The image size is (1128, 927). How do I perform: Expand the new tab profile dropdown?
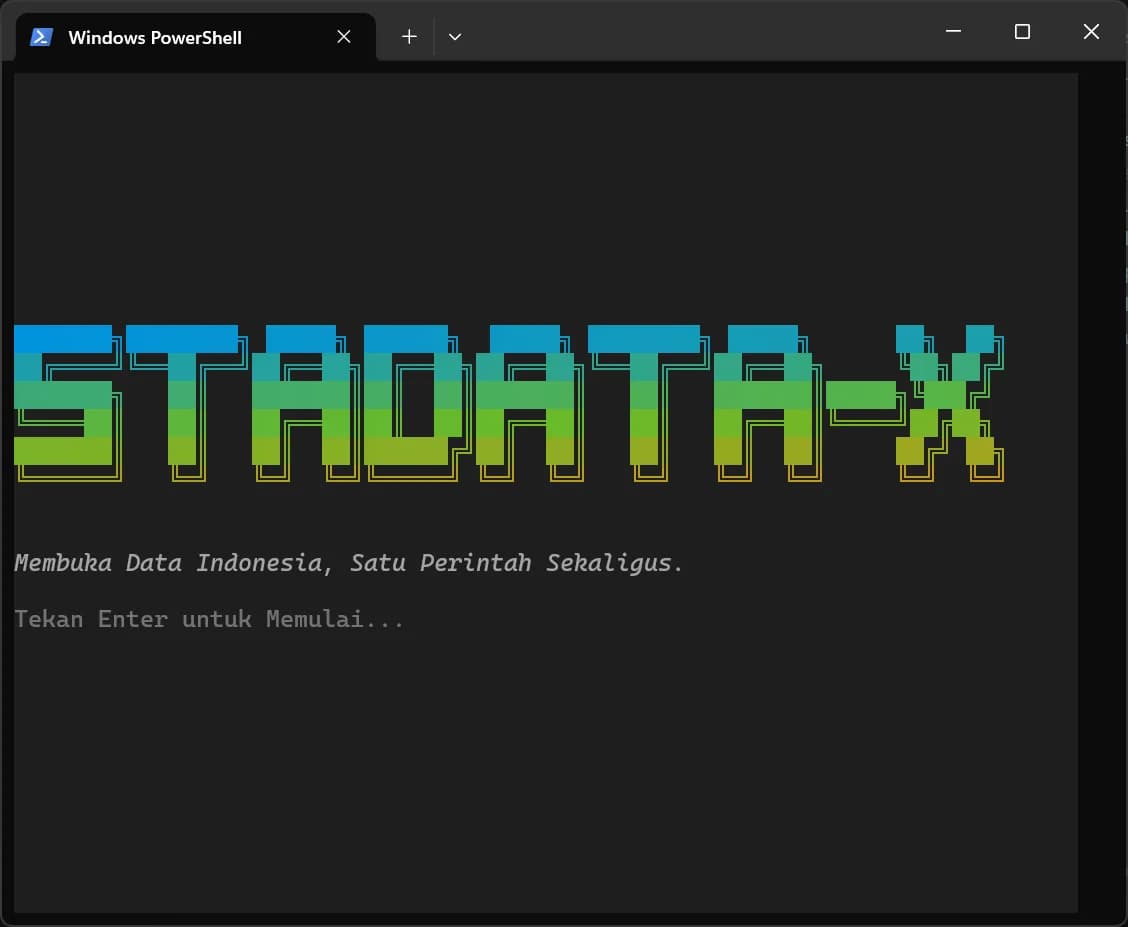pos(455,37)
